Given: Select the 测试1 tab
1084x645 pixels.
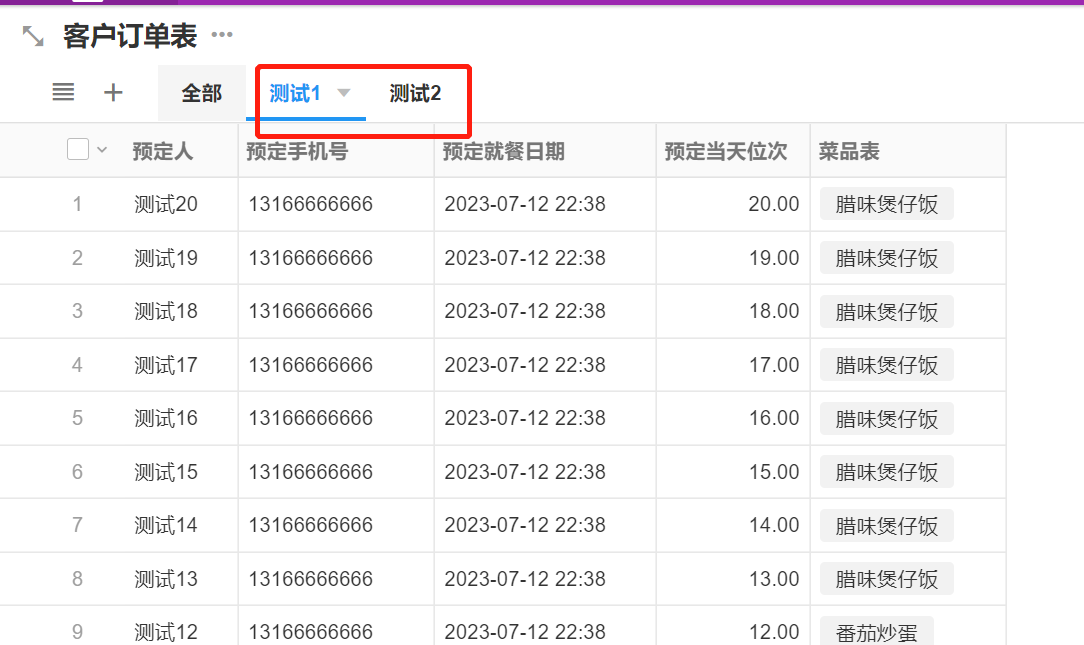Looking at the screenshot, I should coord(295,93).
